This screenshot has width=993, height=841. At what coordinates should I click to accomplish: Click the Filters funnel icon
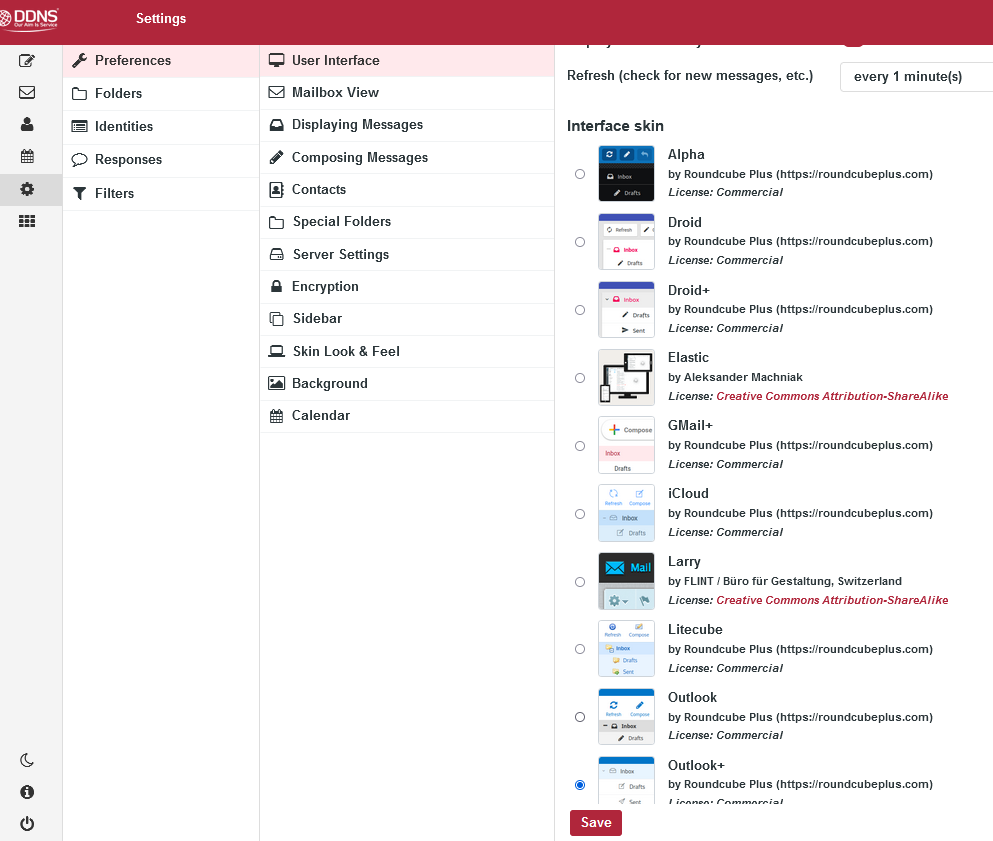pos(79,193)
